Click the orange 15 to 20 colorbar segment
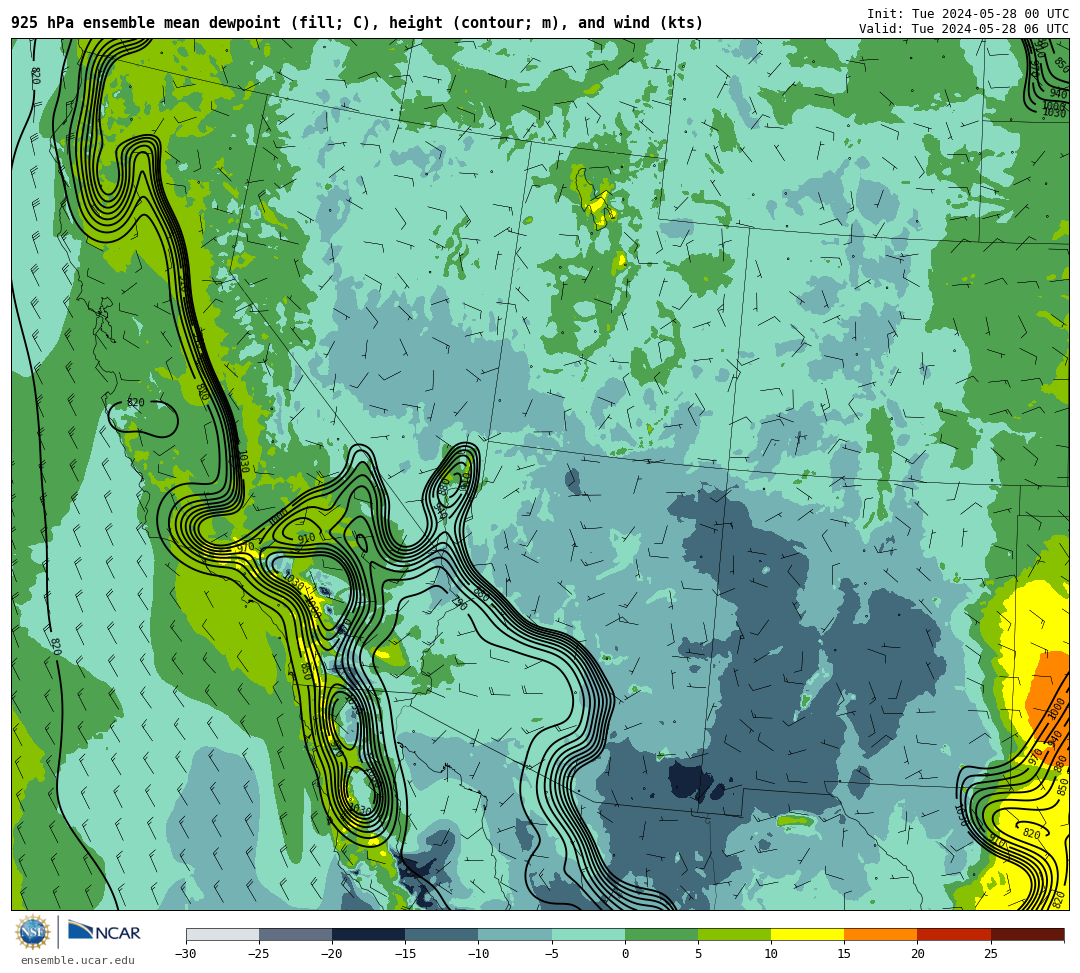Viewport: 1080px width, 973px height. [880, 934]
